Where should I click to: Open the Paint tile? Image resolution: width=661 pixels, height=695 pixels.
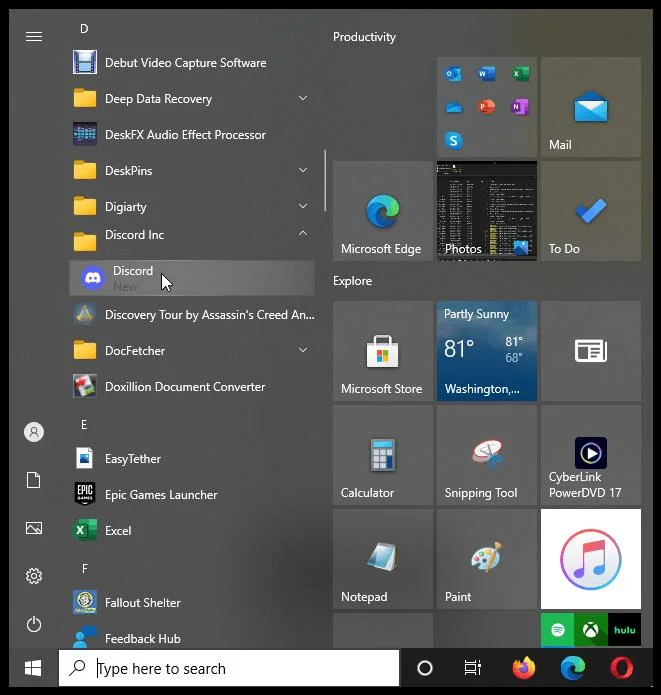487,559
